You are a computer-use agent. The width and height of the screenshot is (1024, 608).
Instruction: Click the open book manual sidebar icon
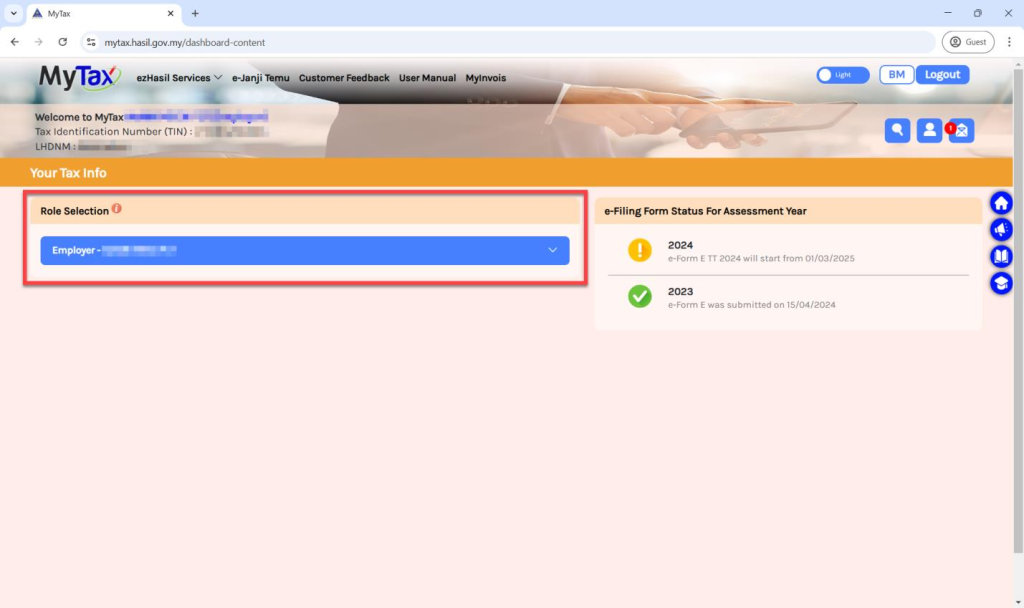(x=1001, y=256)
